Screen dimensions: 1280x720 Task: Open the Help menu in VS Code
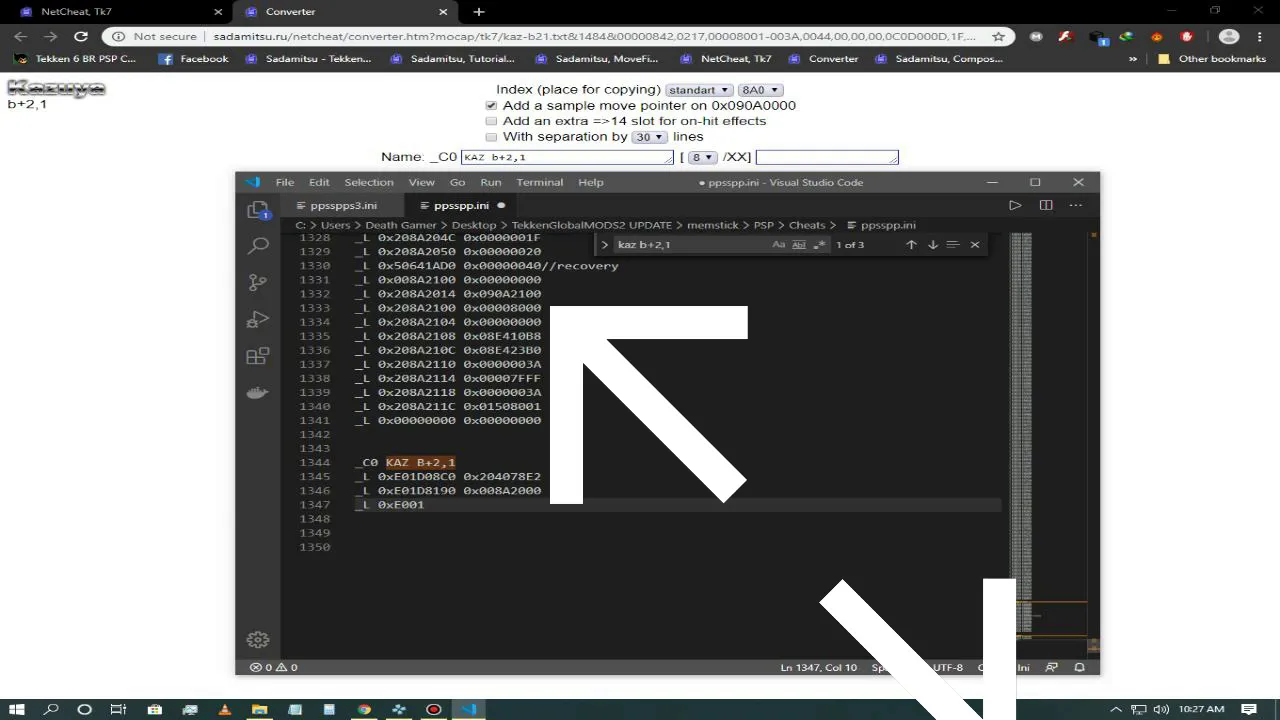(591, 182)
